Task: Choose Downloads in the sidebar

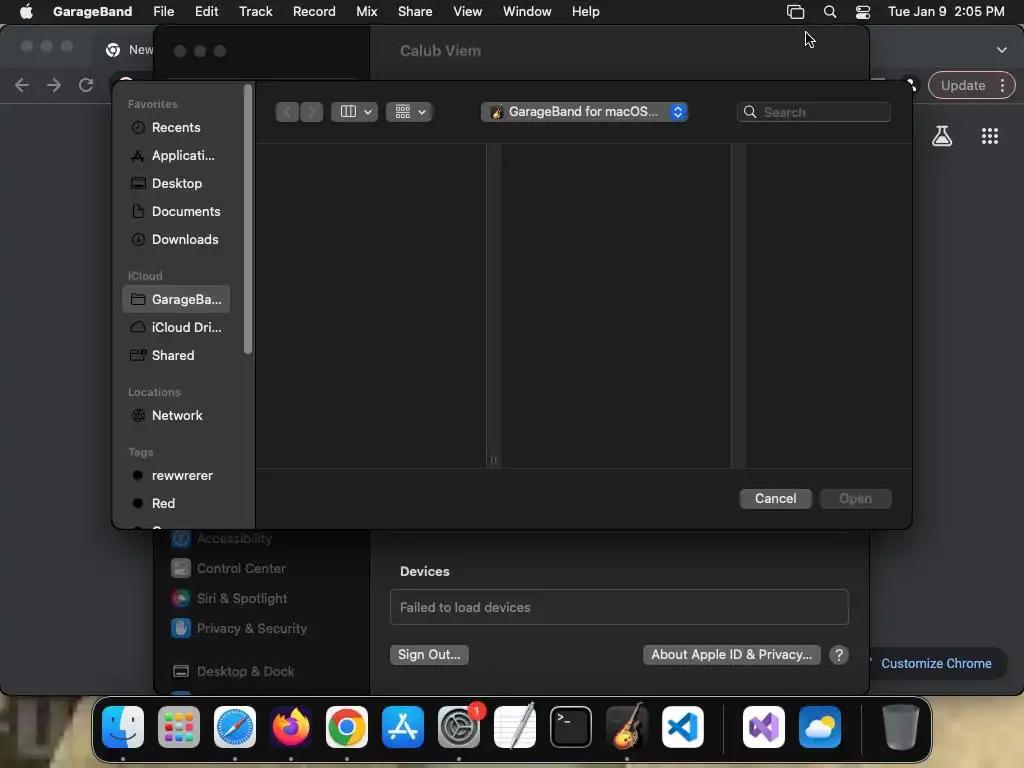Action: (175, 240)
